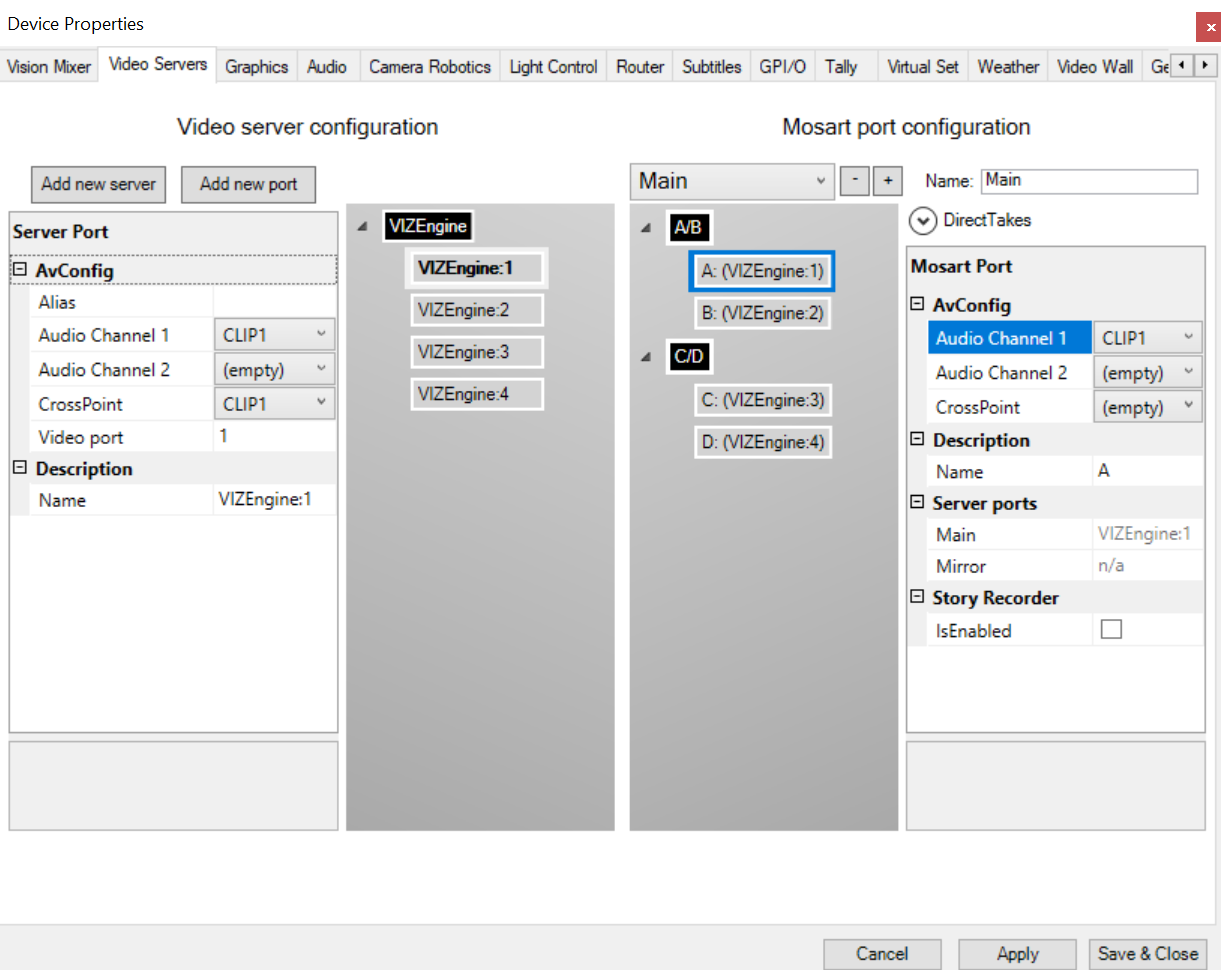Collapse the Server Port AvConfig section
This screenshot has height=970, width=1221.
[x=20, y=270]
